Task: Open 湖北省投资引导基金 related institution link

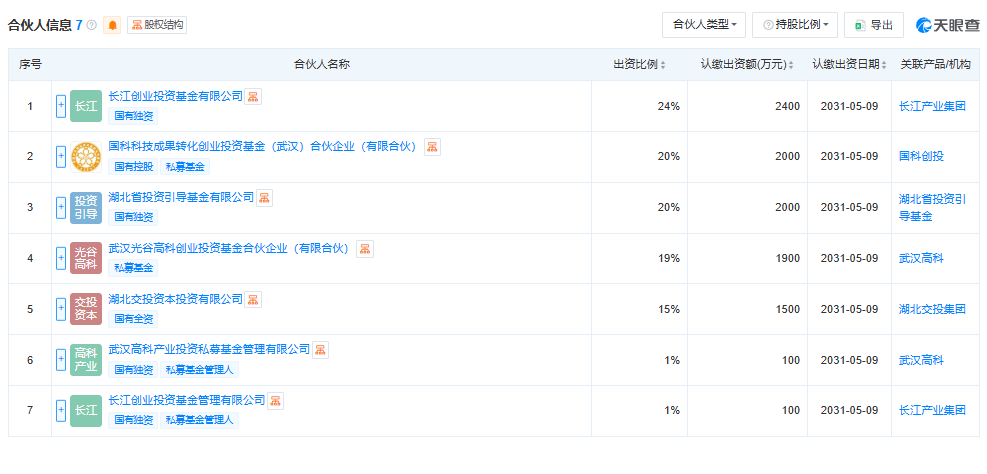Action: [x=932, y=208]
